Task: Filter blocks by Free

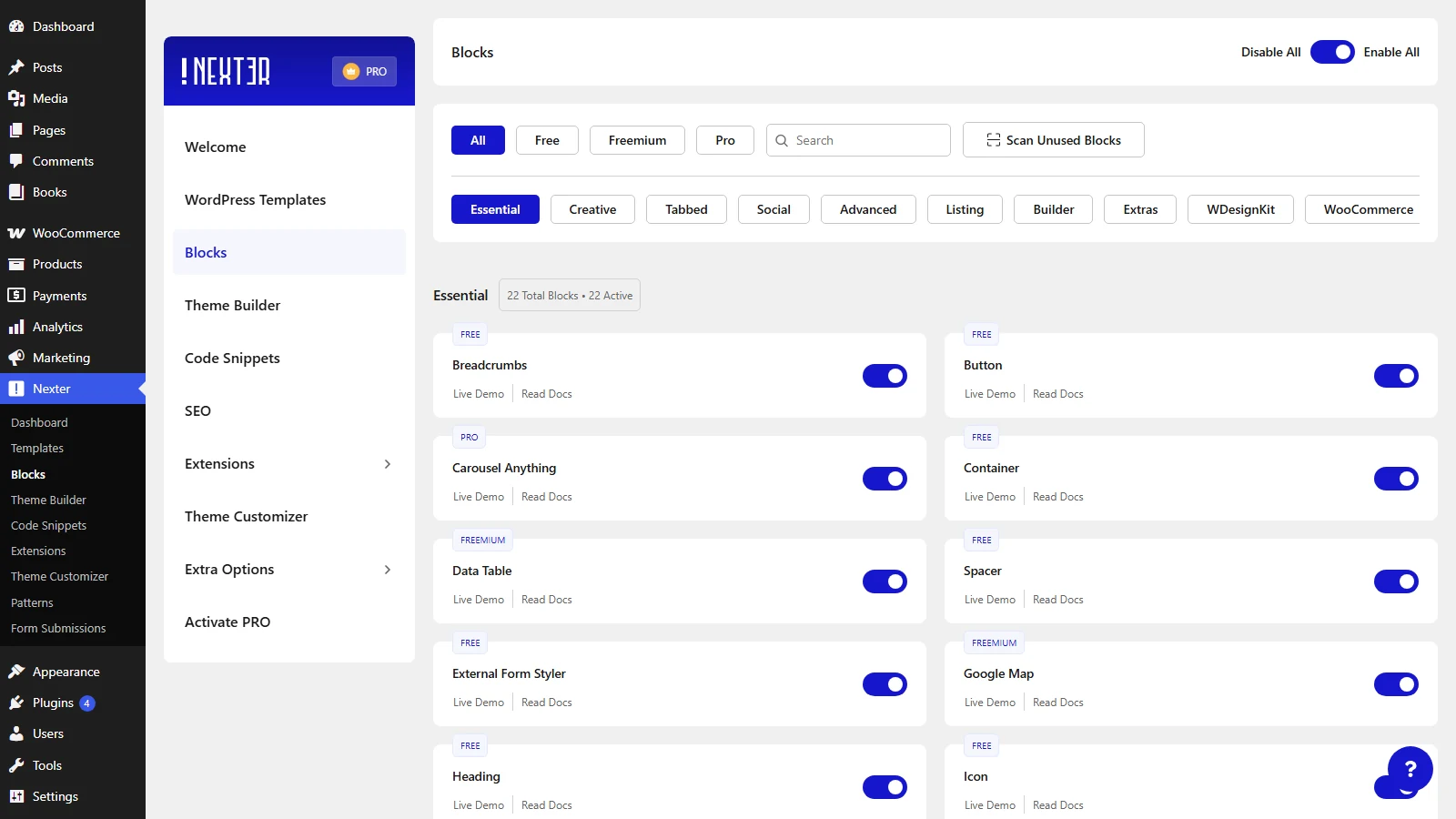Action: coord(547,140)
